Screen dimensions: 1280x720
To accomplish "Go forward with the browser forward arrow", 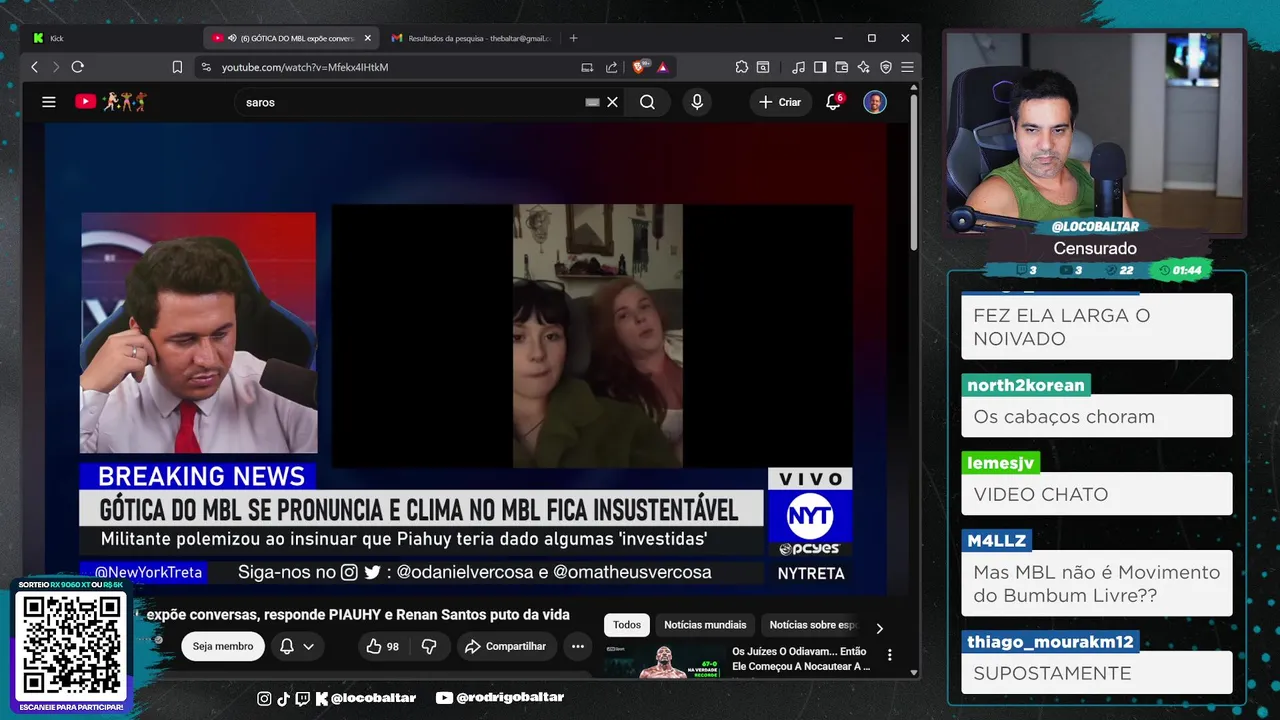I will (55, 67).
